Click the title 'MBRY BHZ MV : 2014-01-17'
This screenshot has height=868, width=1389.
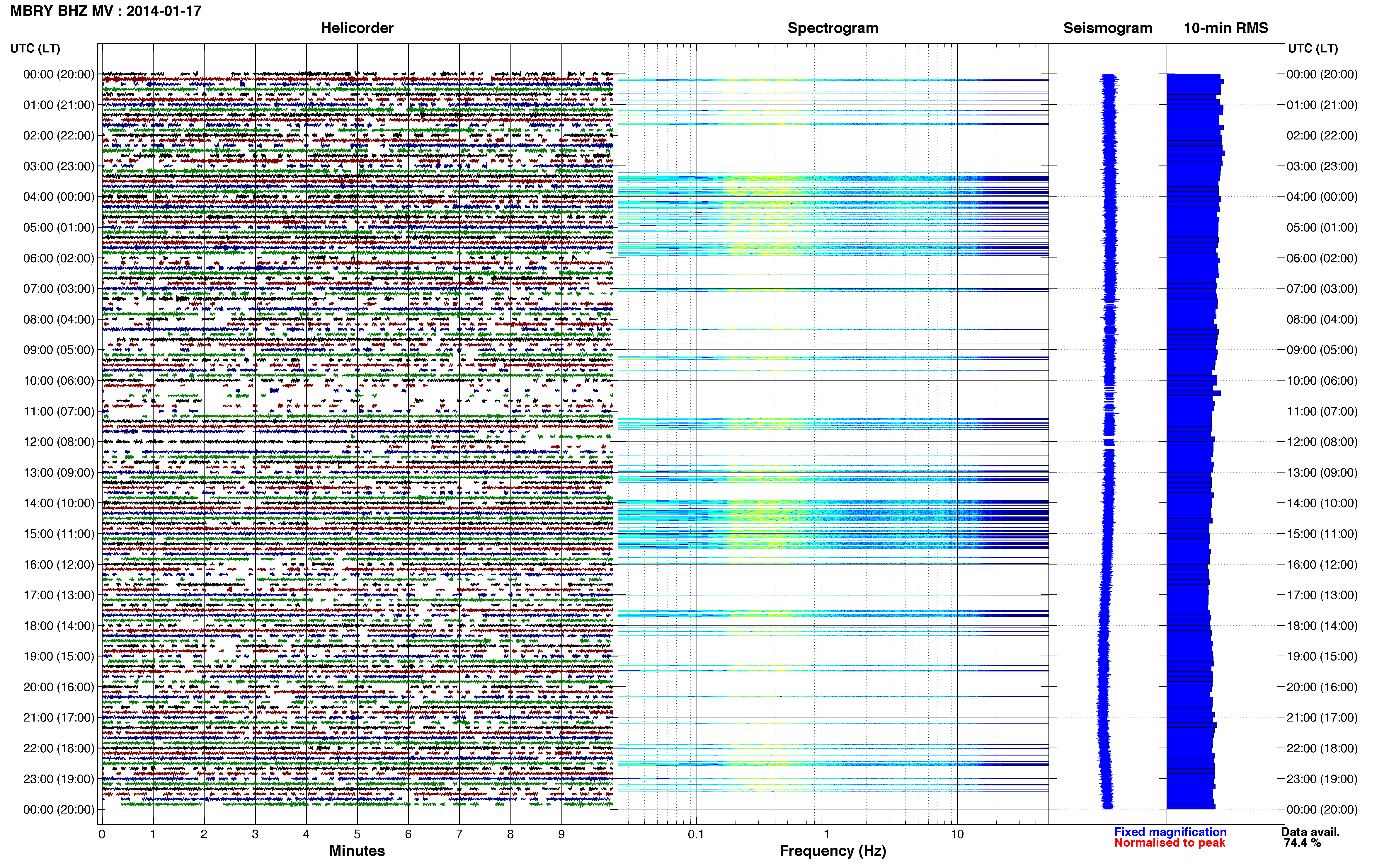106,11
